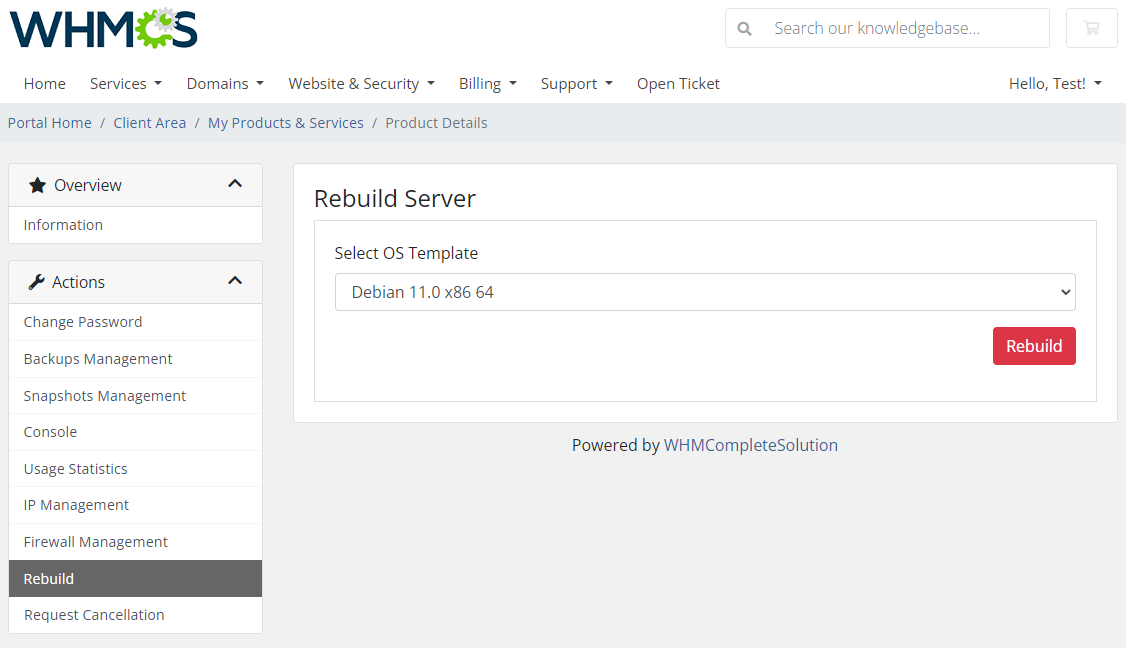The height and width of the screenshot is (648, 1126).
Task: Open the WHMCompleteSolution link
Action: [x=751, y=444]
